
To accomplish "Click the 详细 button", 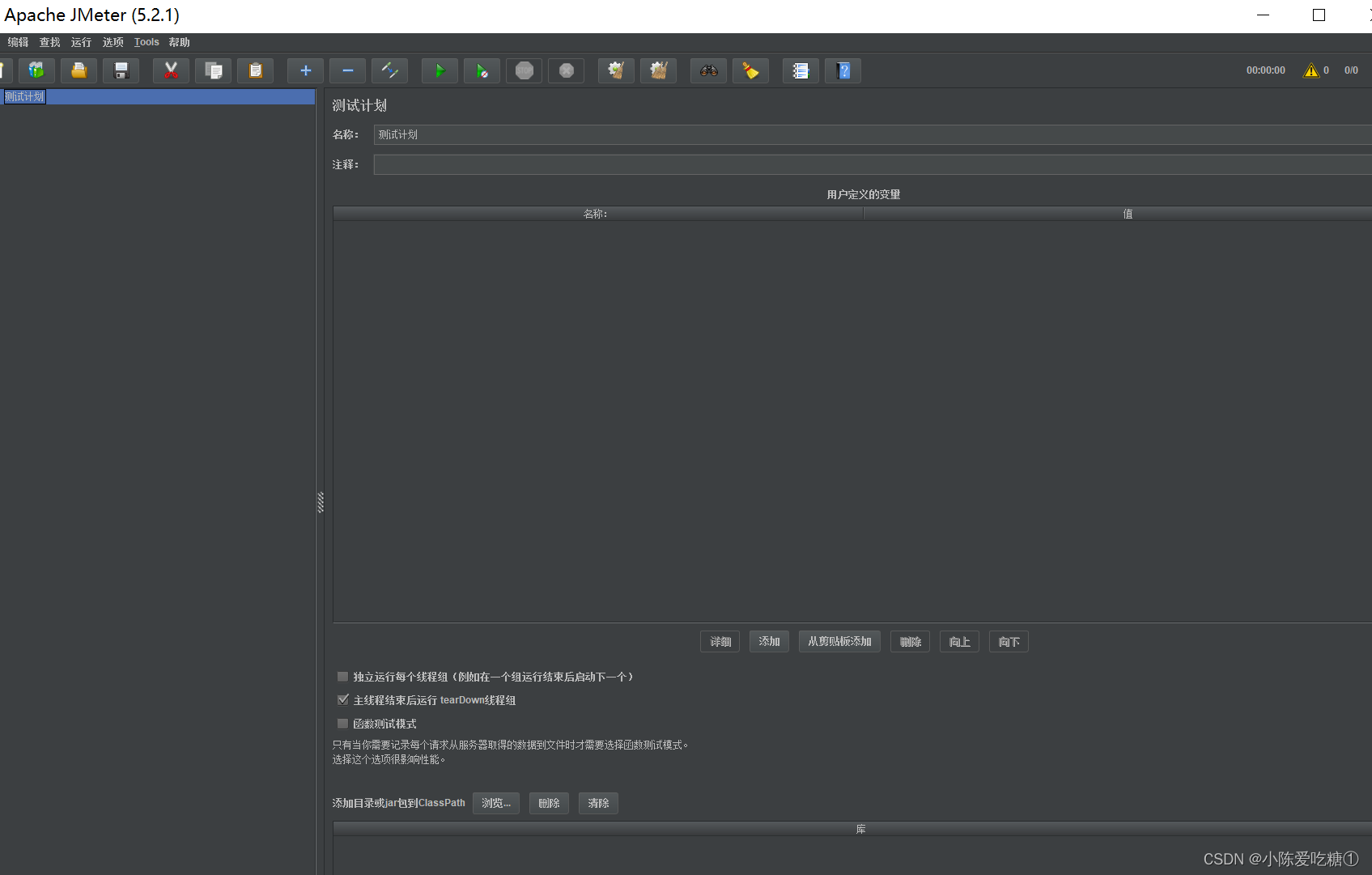I will 720,642.
